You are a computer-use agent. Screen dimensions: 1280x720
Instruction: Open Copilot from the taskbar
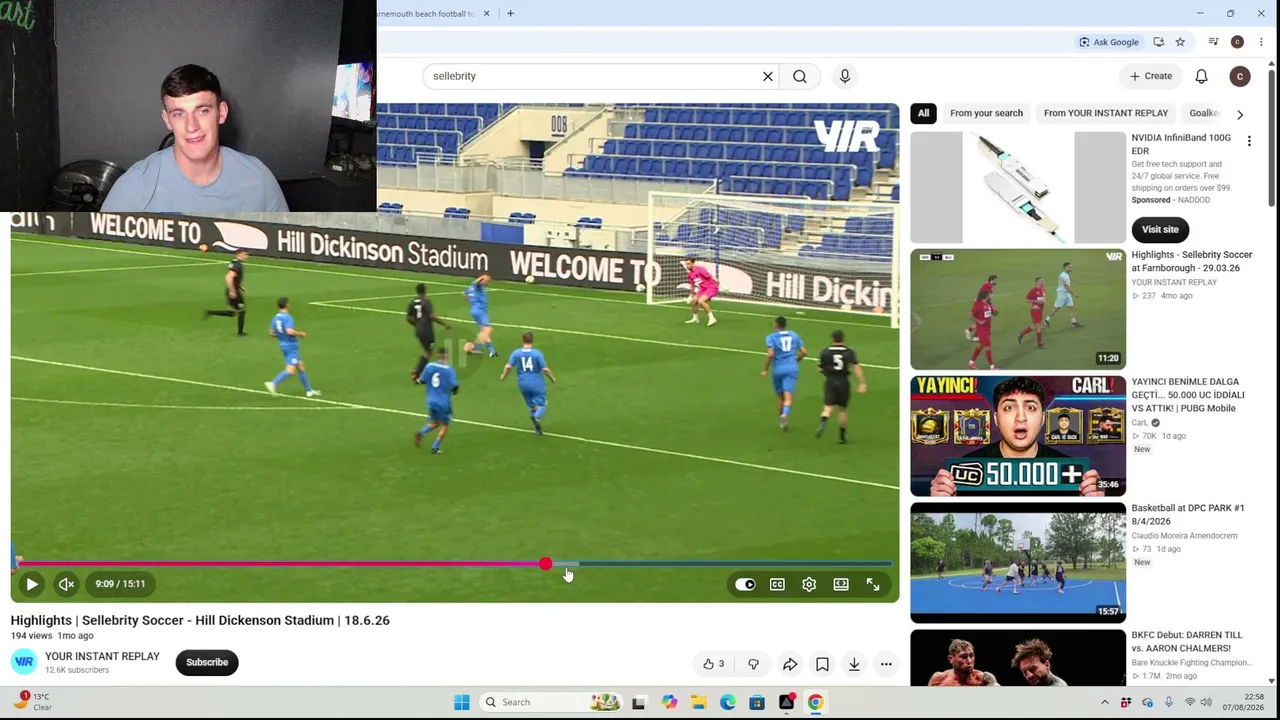tap(669, 702)
